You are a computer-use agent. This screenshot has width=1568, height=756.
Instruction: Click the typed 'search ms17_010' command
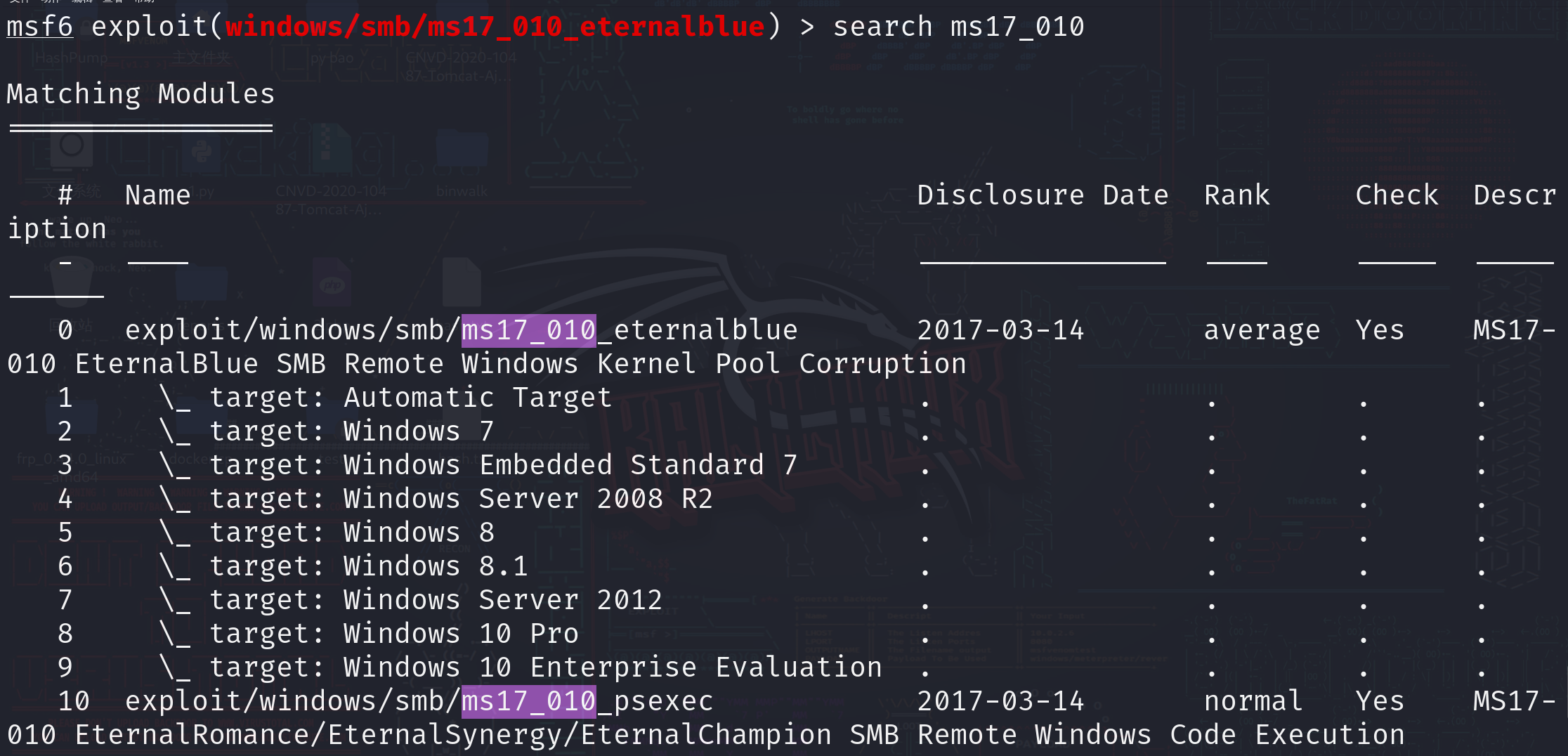coord(958,27)
